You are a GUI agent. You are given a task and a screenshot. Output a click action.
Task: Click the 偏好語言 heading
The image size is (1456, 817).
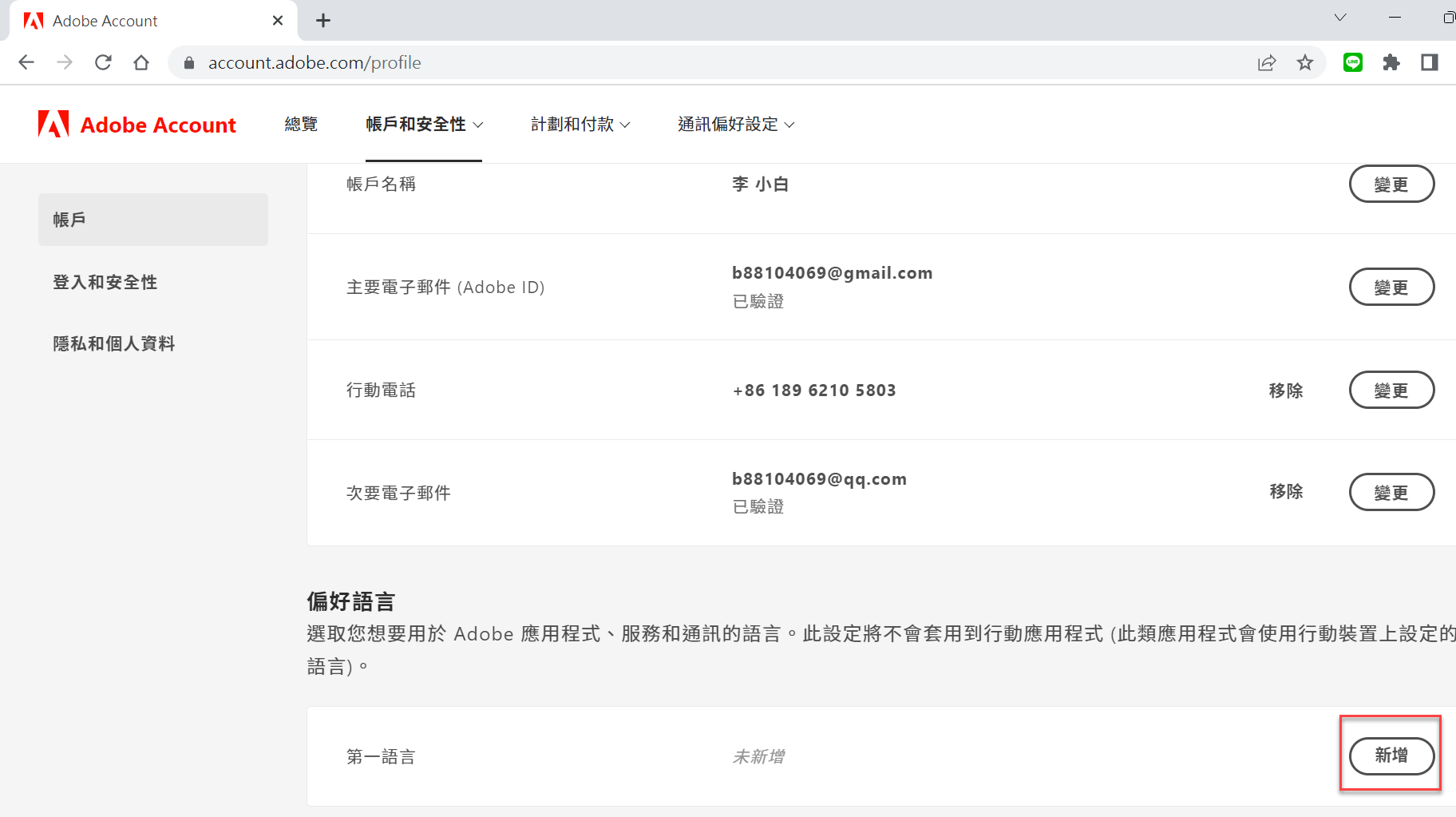[x=351, y=601]
